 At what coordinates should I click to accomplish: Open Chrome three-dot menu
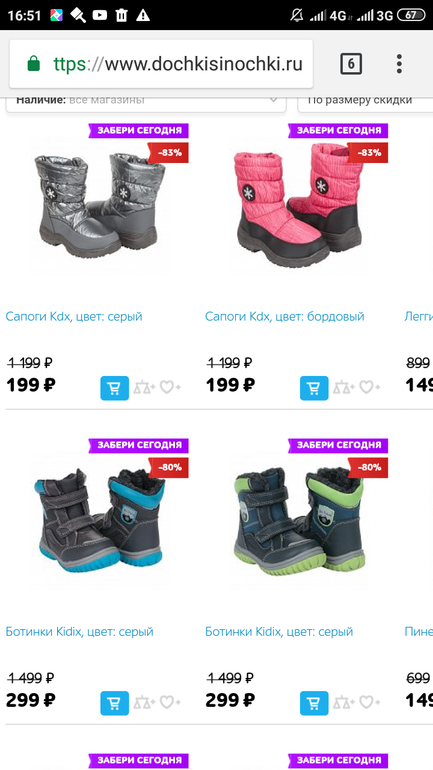click(399, 64)
